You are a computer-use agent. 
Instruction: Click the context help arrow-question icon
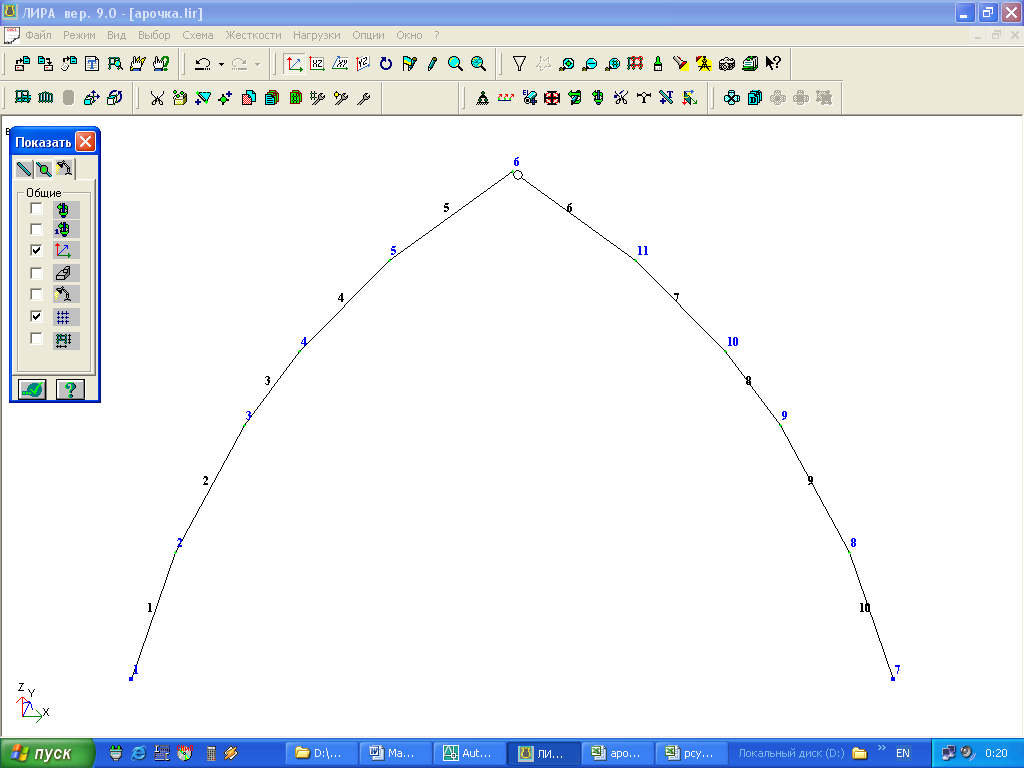pos(773,63)
